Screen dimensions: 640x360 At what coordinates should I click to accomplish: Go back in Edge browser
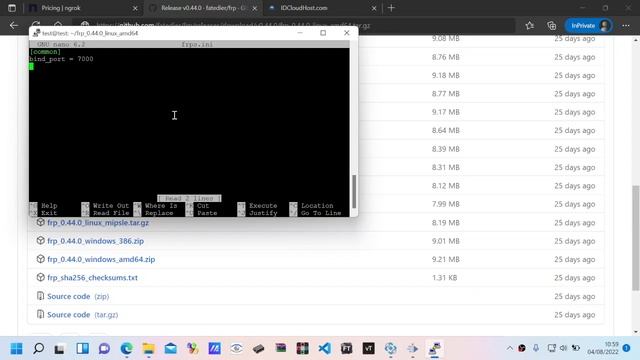14,25
